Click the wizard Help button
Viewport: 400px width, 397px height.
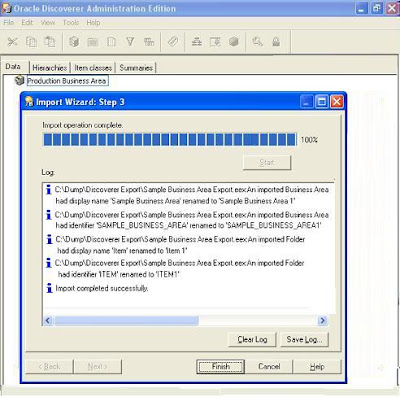pyautogui.click(x=317, y=366)
